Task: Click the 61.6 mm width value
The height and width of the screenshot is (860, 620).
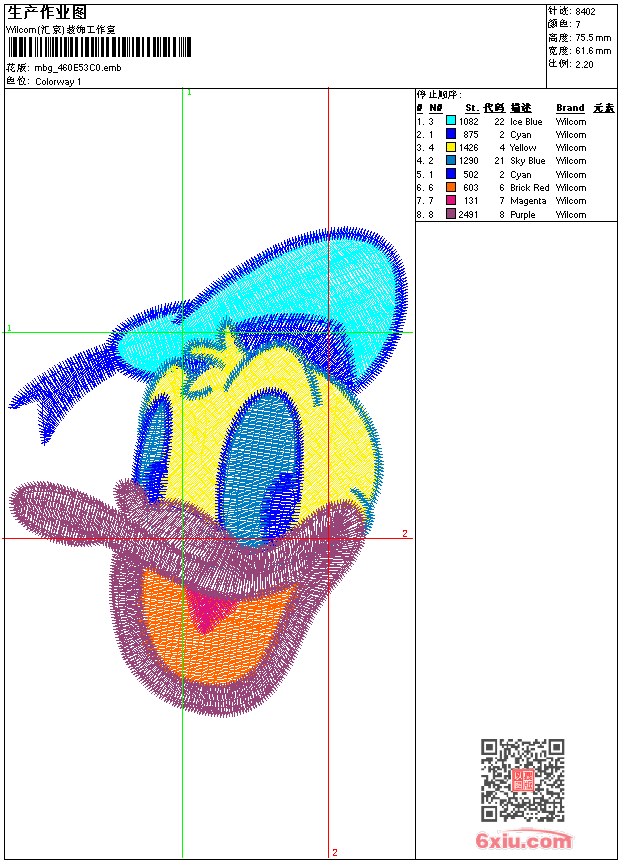Action: click(x=593, y=50)
